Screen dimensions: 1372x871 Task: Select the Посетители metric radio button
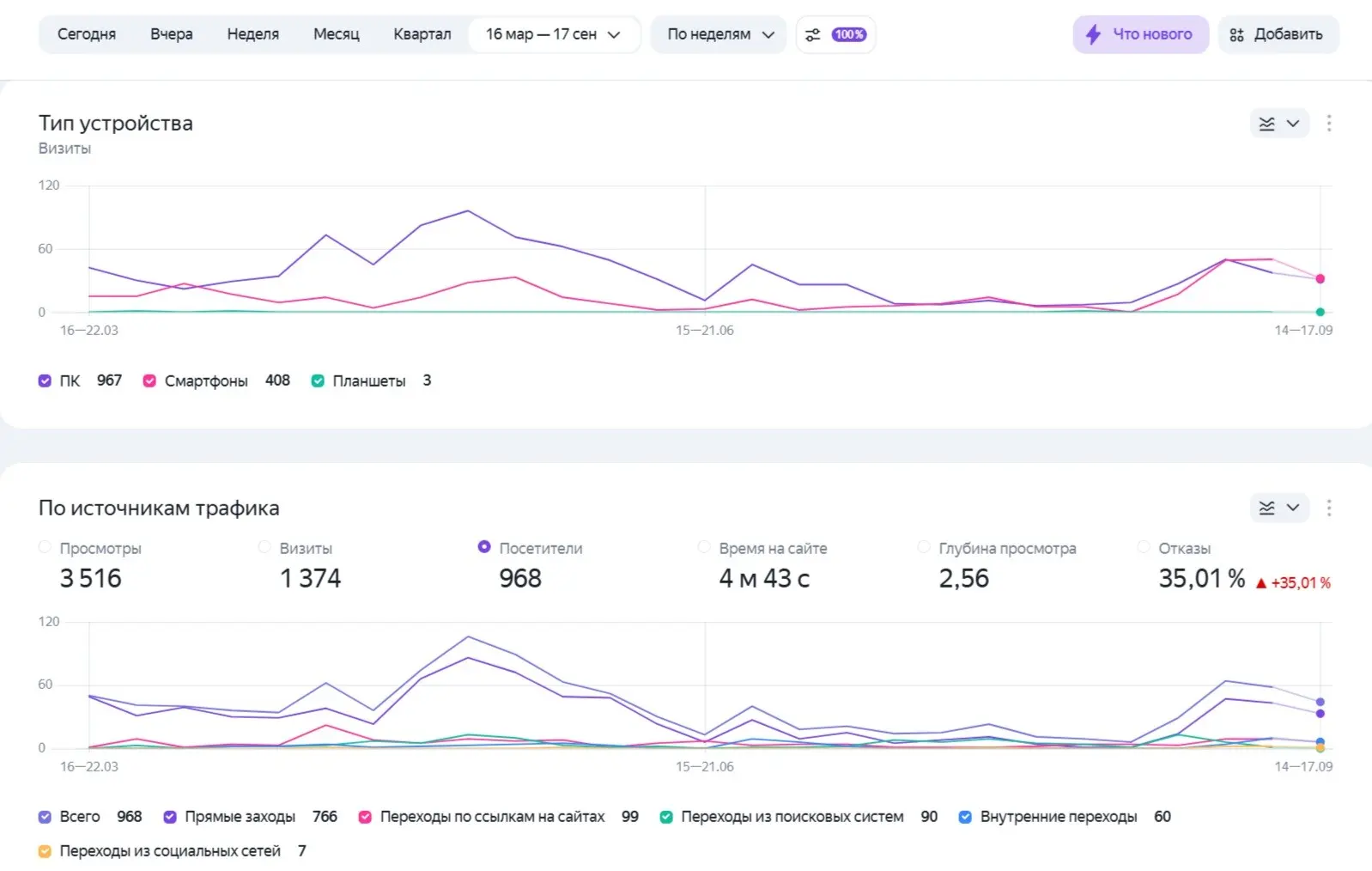click(x=484, y=547)
